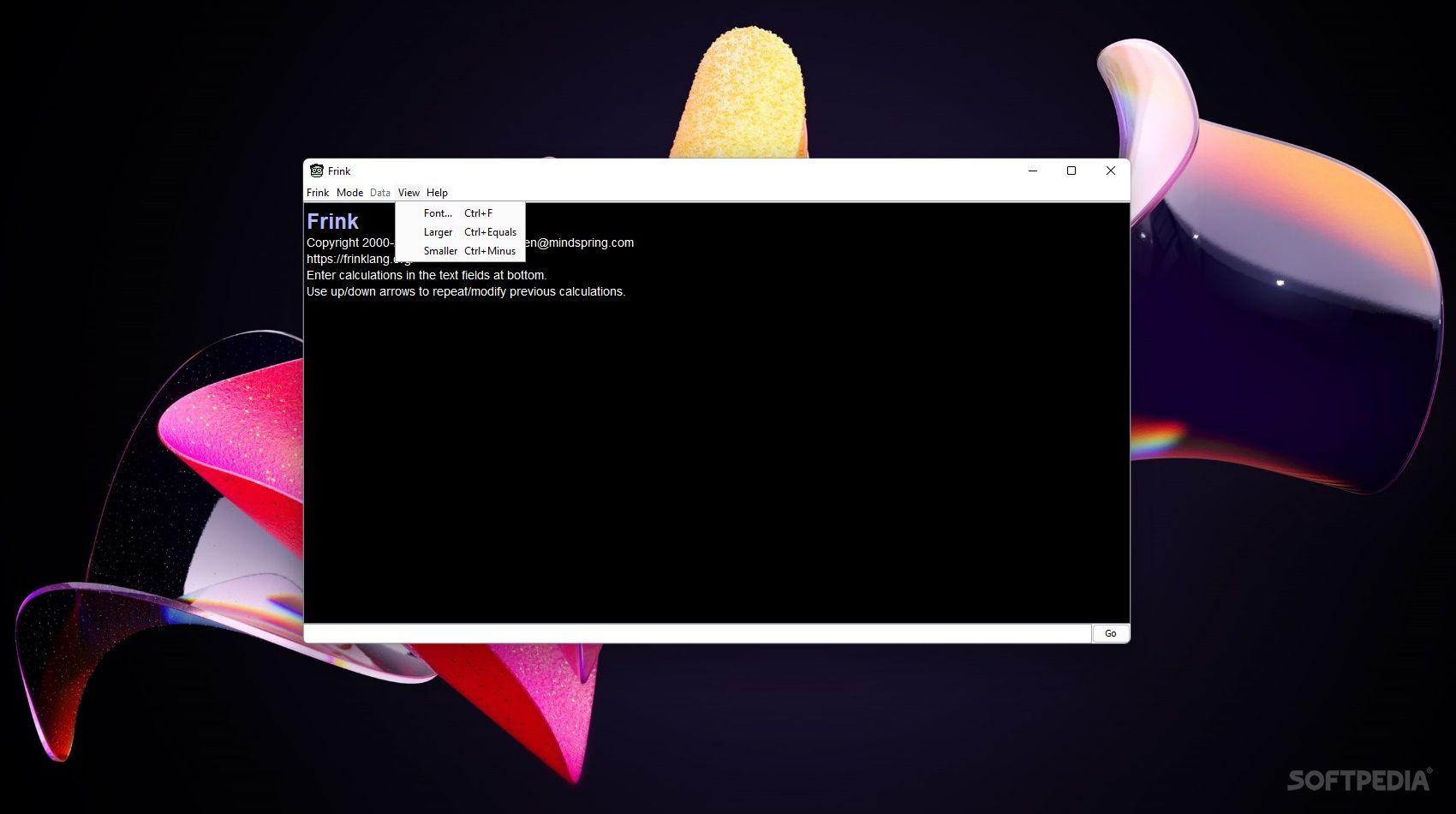Open the Frink menu
The width and height of the screenshot is (1456, 814).
[x=318, y=193]
